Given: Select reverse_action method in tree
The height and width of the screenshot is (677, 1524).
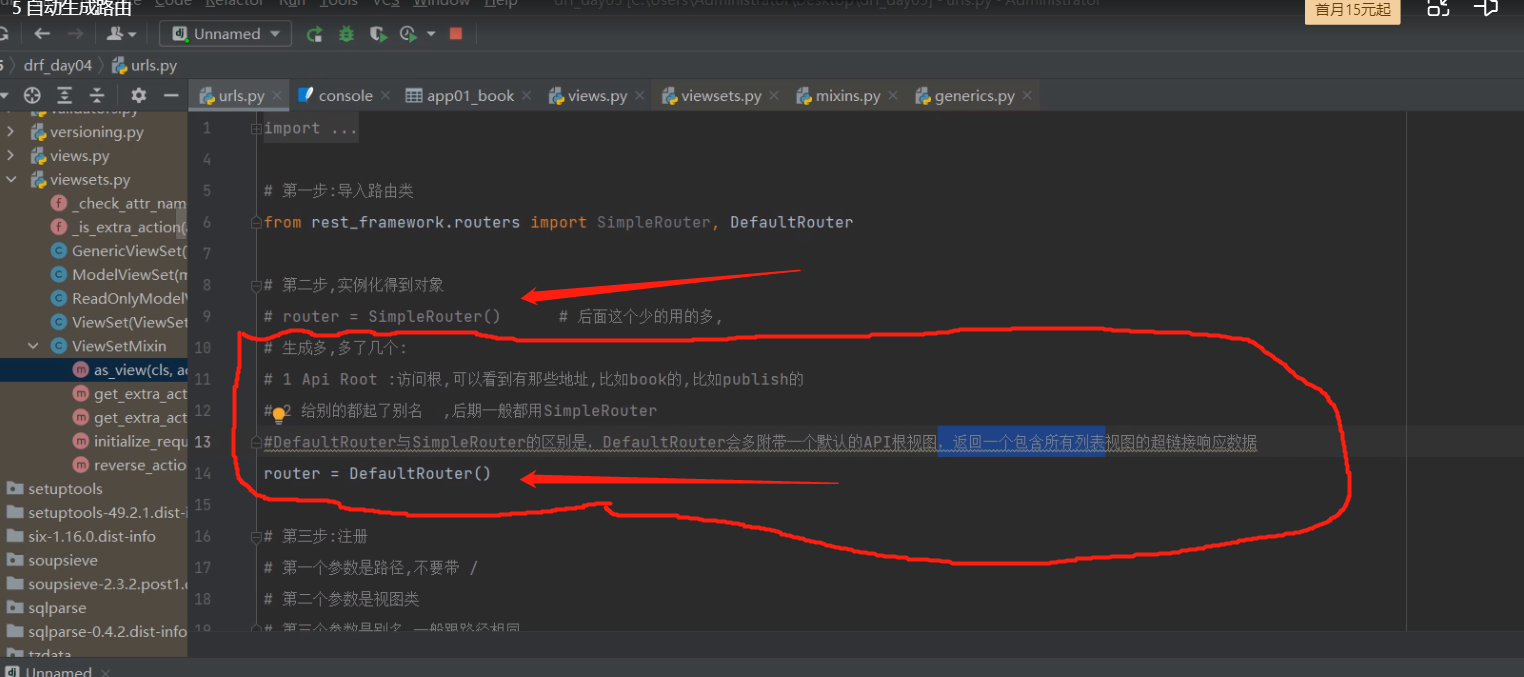Looking at the screenshot, I should (130, 465).
